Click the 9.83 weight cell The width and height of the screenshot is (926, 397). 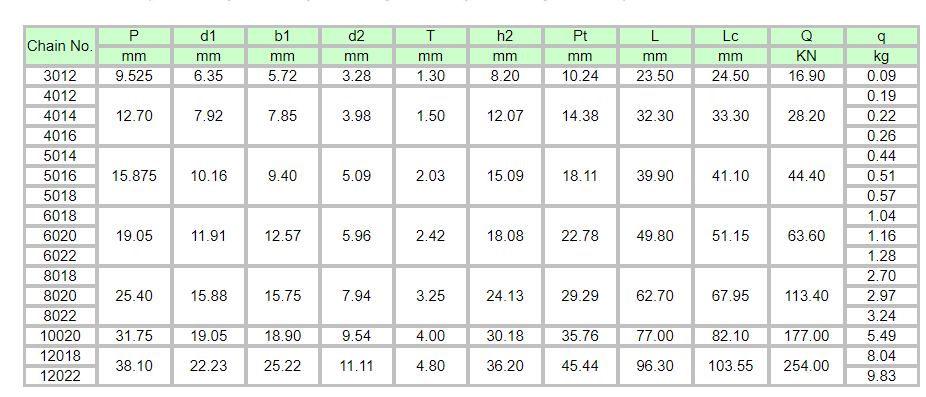[x=881, y=376]
